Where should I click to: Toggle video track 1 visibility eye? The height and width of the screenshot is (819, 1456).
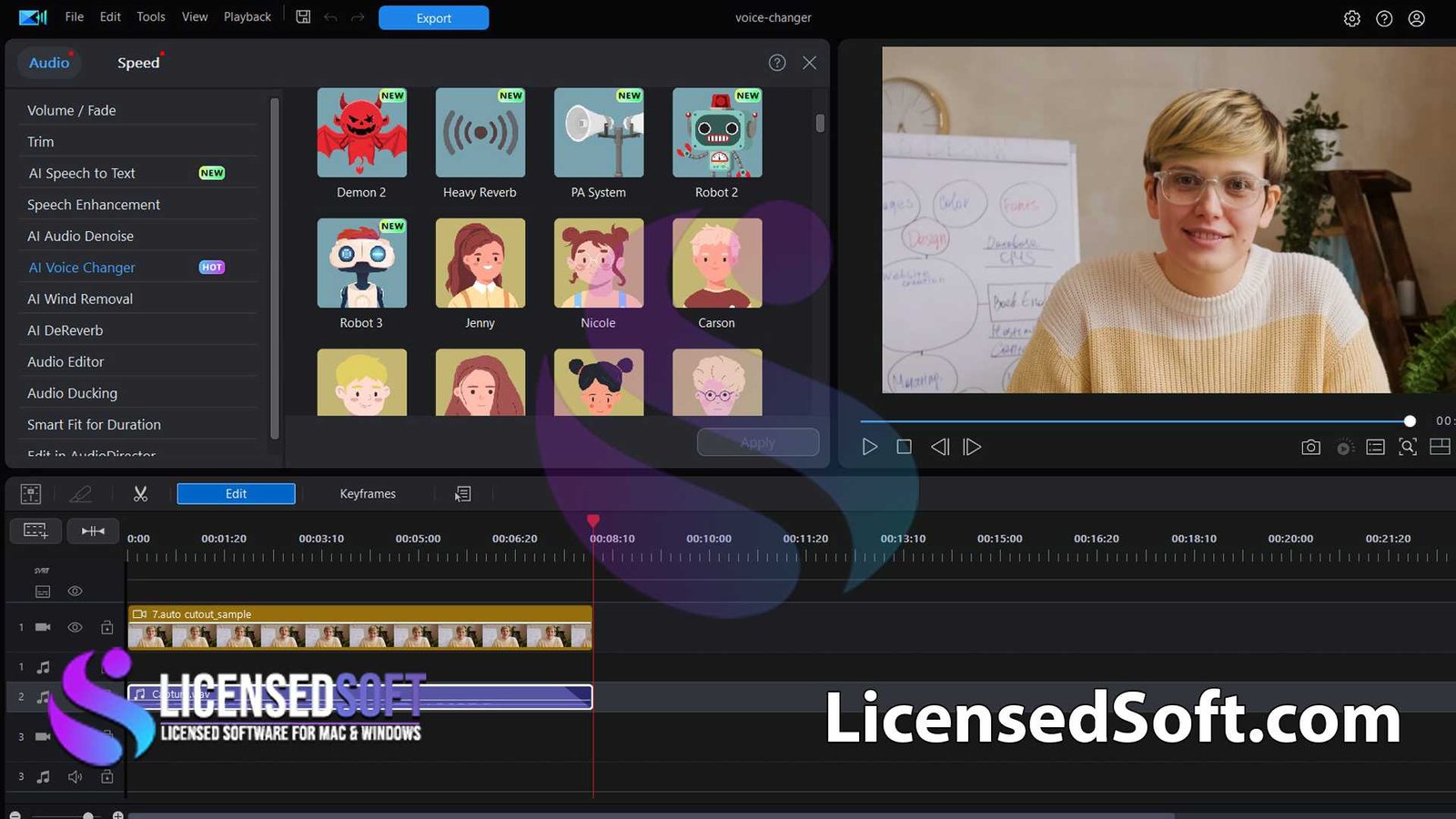(x=75, y=627)
